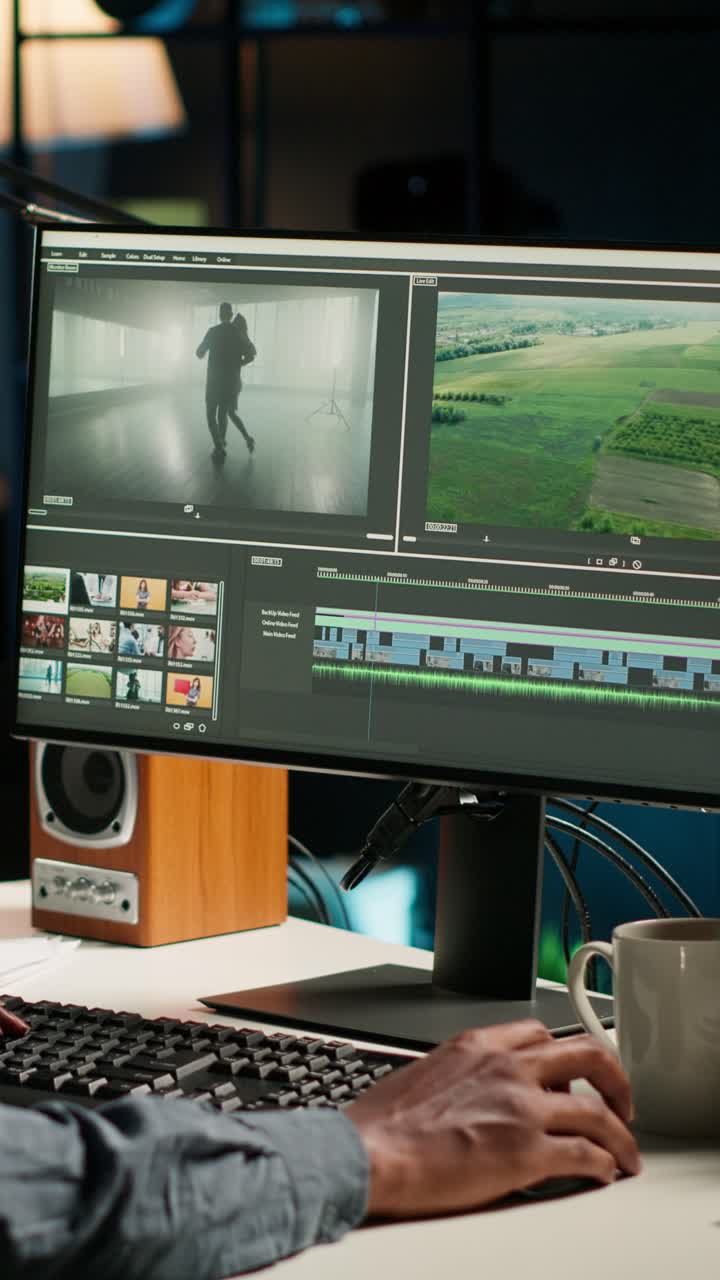Click the circle icon under media bin
Viewport: 720px width, 1280px height.
pyautogui.click(x=176, y=725)
